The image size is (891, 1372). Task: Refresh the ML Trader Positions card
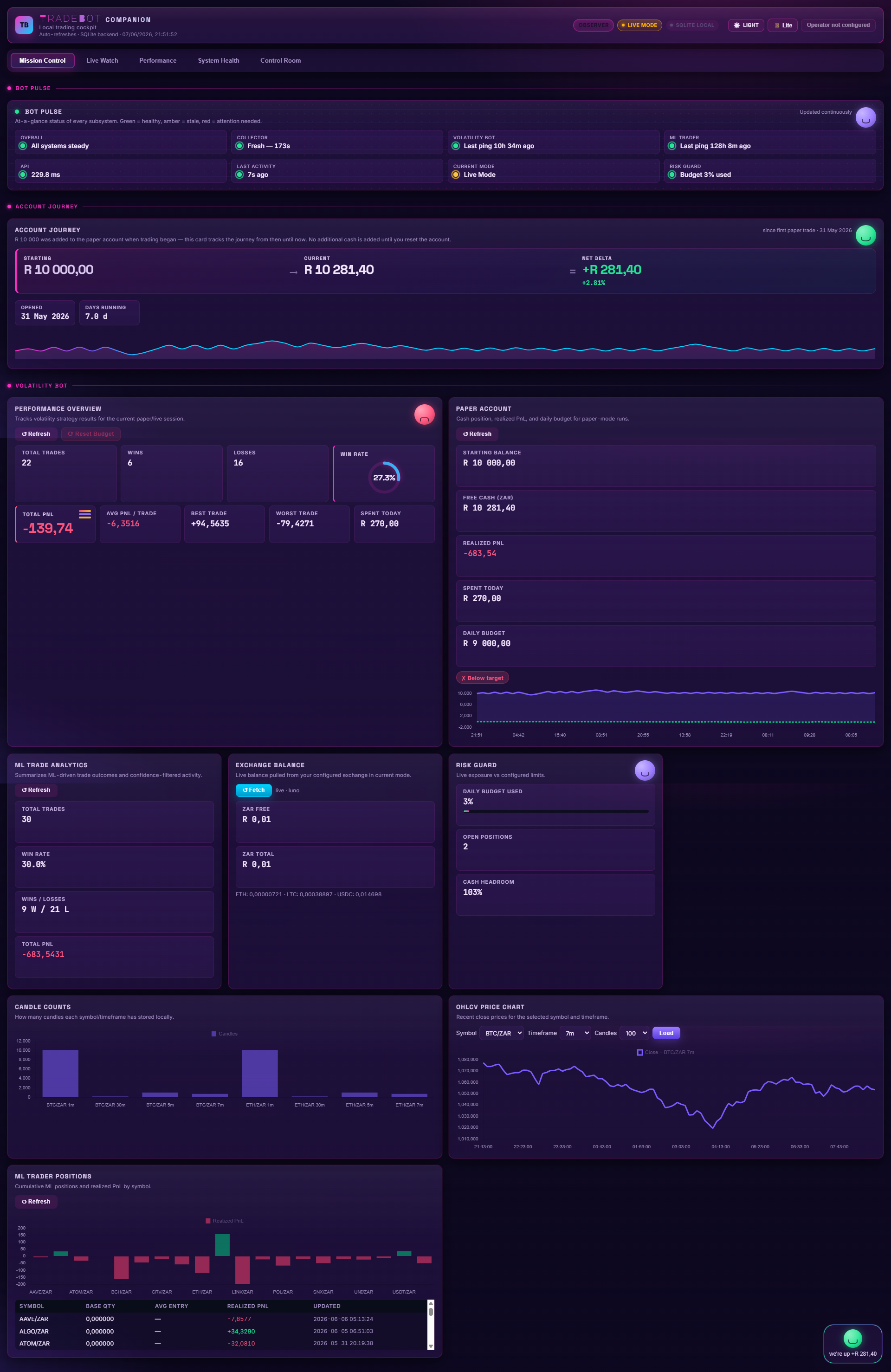pyautogui.click(x=36, y=1201)
